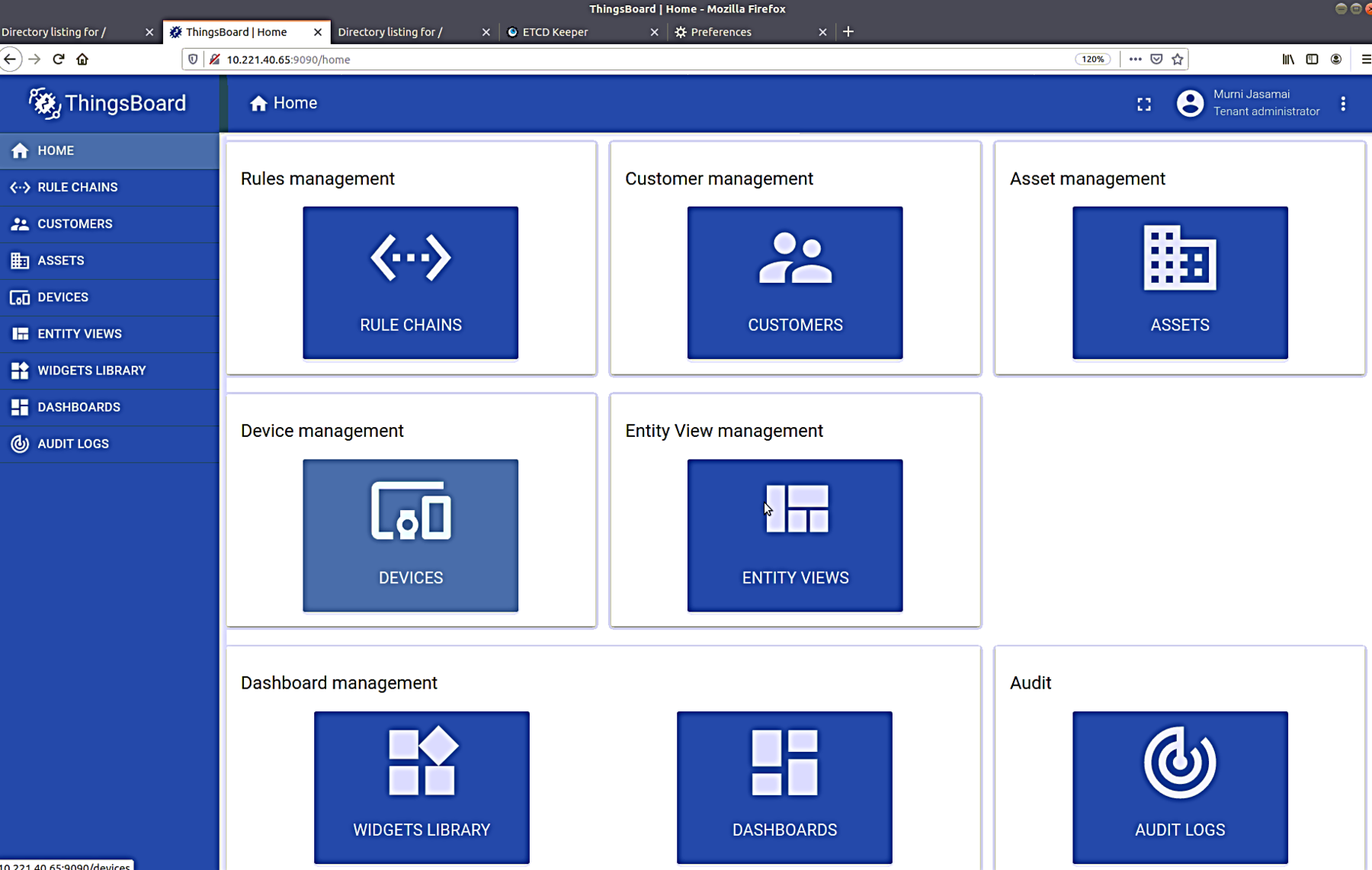Bookmark this page with star icon
Viewport: 1372px width, 870px height.
pyautogui.click(x=1178, y=59)
